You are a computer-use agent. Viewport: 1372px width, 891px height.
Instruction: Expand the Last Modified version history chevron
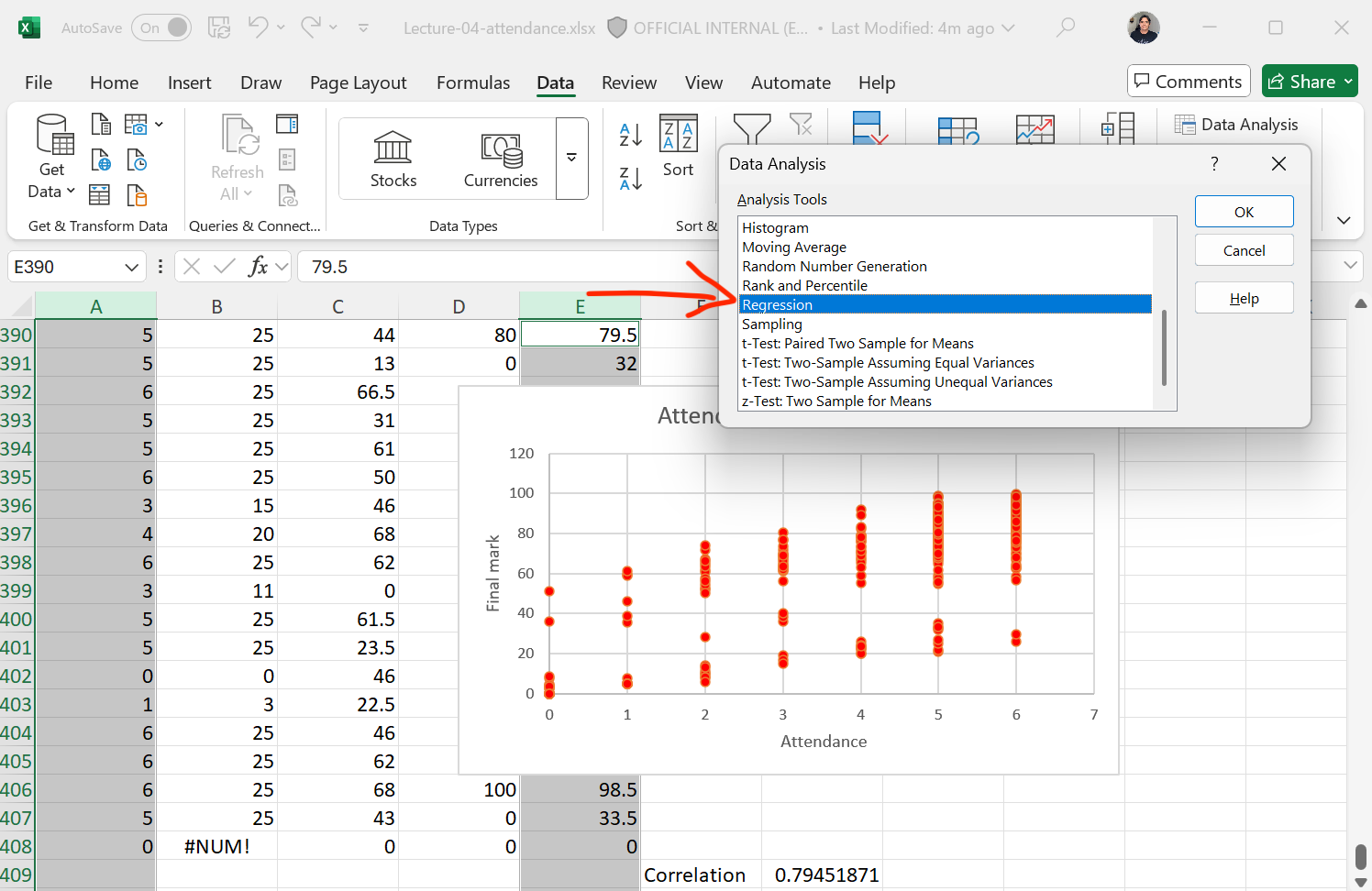(1009, 28)
